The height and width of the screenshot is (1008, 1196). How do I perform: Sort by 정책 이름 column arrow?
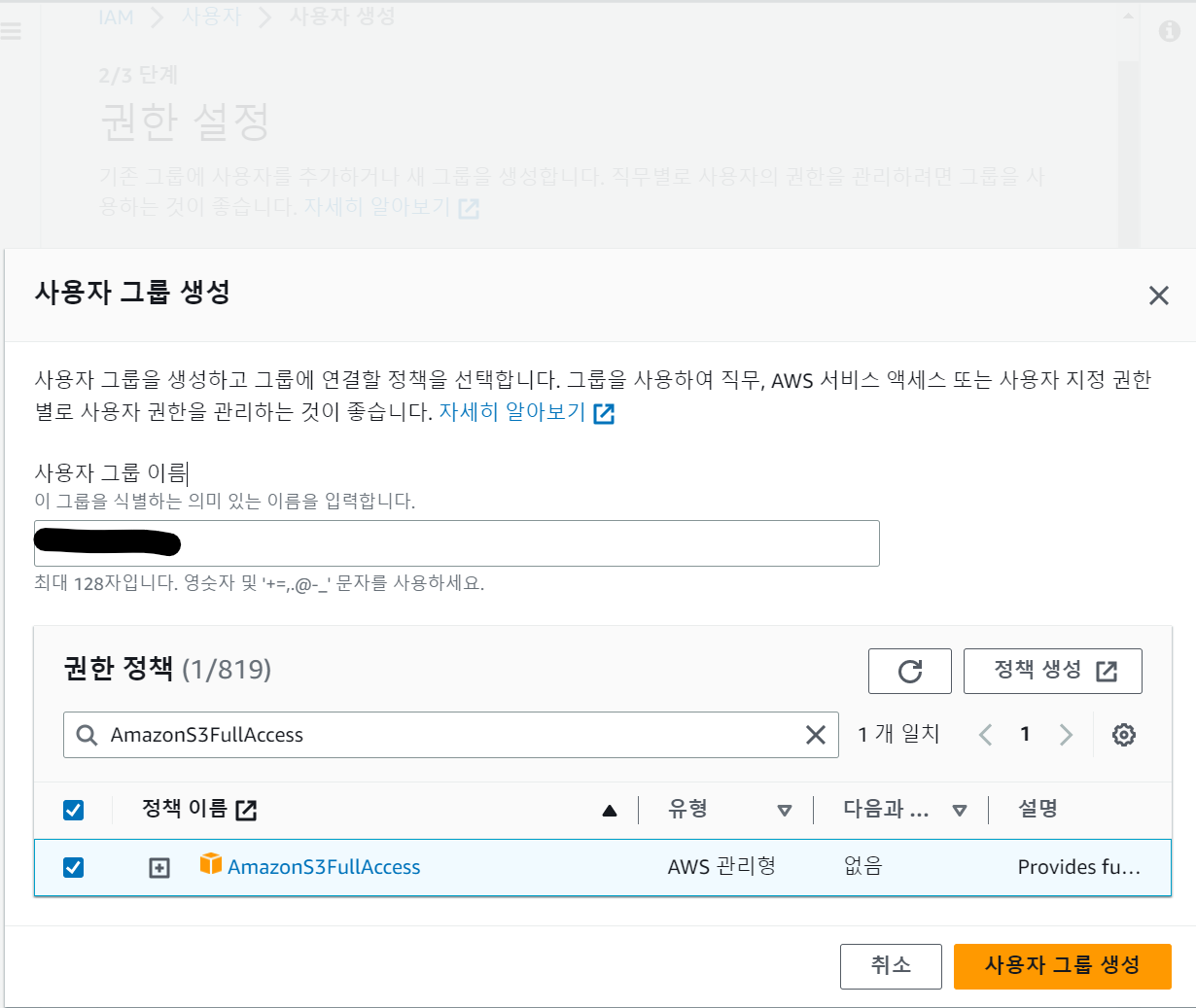click(x=610, y=811)
